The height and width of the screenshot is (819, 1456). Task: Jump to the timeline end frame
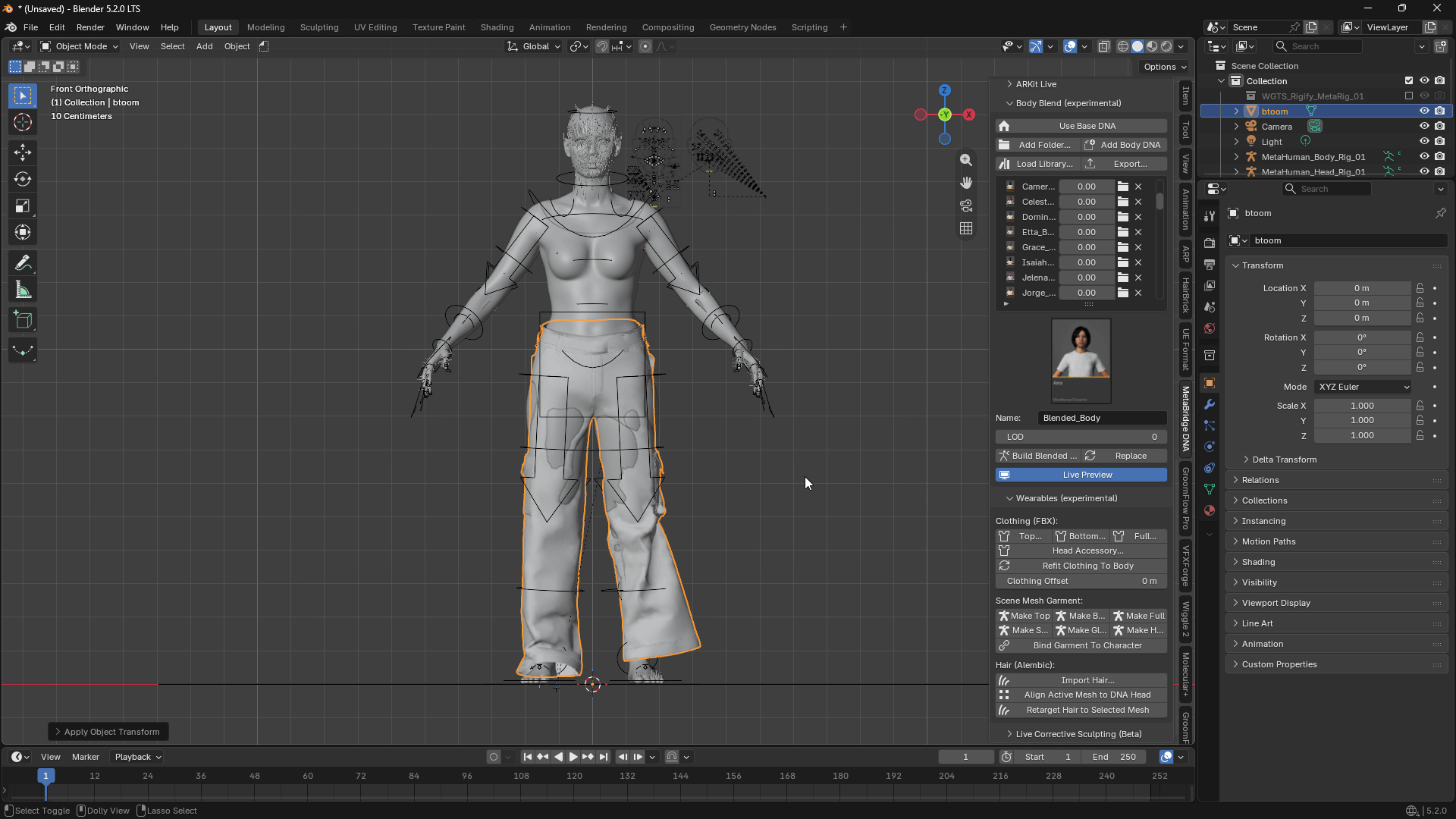(604, 757)
